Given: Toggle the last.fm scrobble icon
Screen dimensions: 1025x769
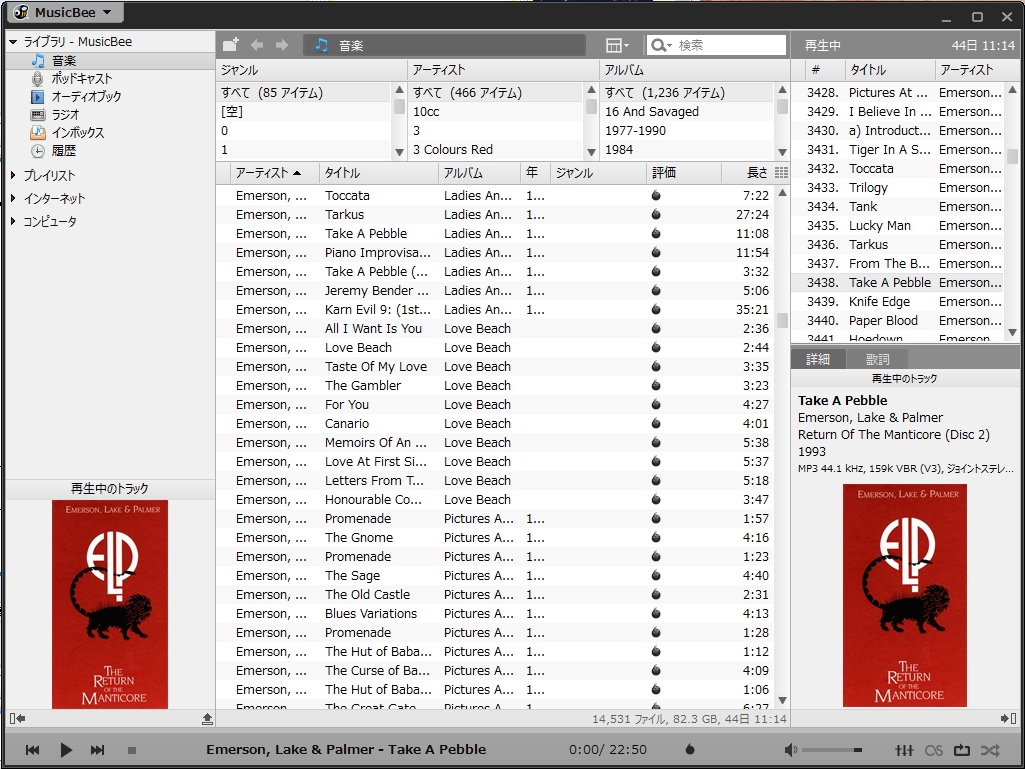Looking at the screenshot, I should [x=933, y=750].
